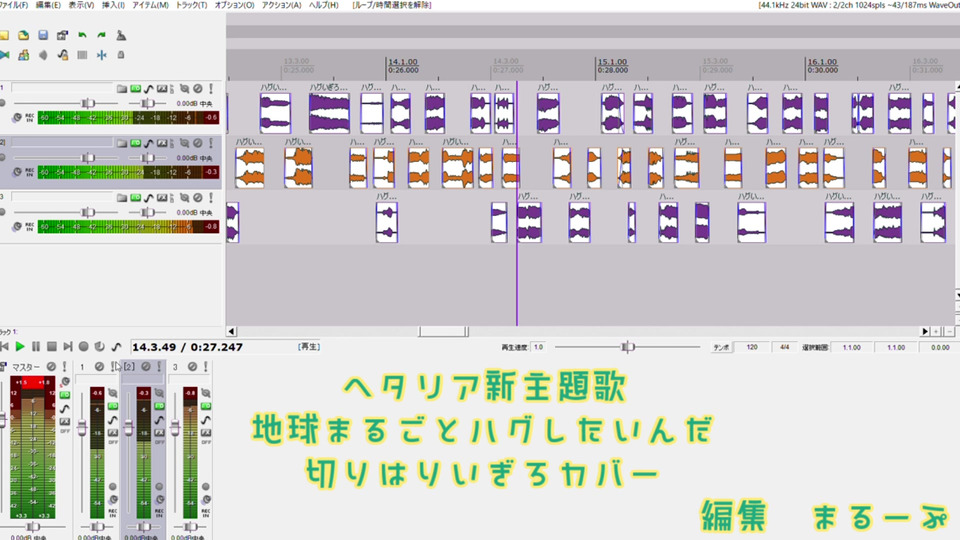Open mixer channel 1 REC IN menu
This screenshot has height=540, width=960.
[x=113, y=512]
